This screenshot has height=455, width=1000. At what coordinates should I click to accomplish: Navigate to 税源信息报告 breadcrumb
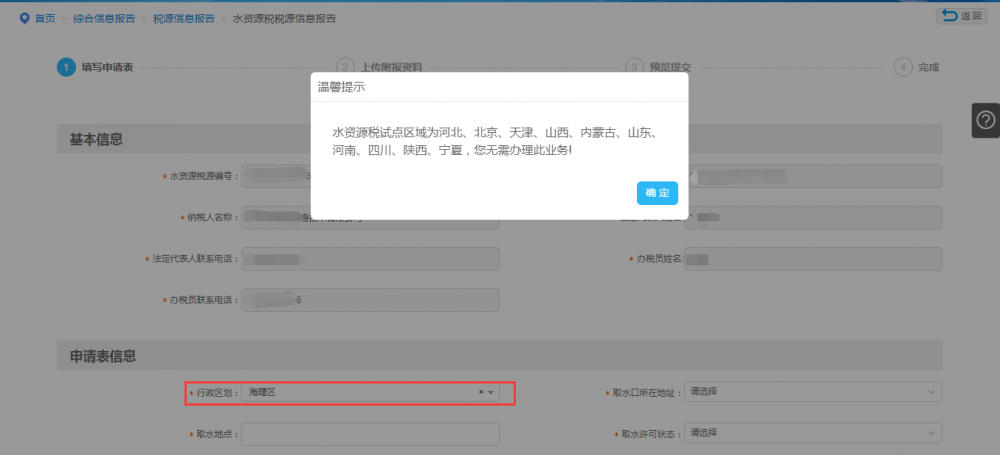pyautogui.click(x=184, y=18)
